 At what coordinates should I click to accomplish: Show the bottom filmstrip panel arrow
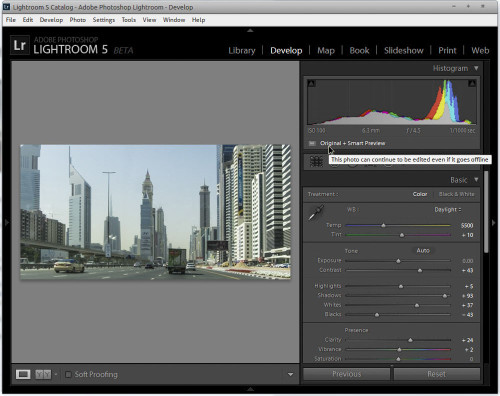[250, 389]
